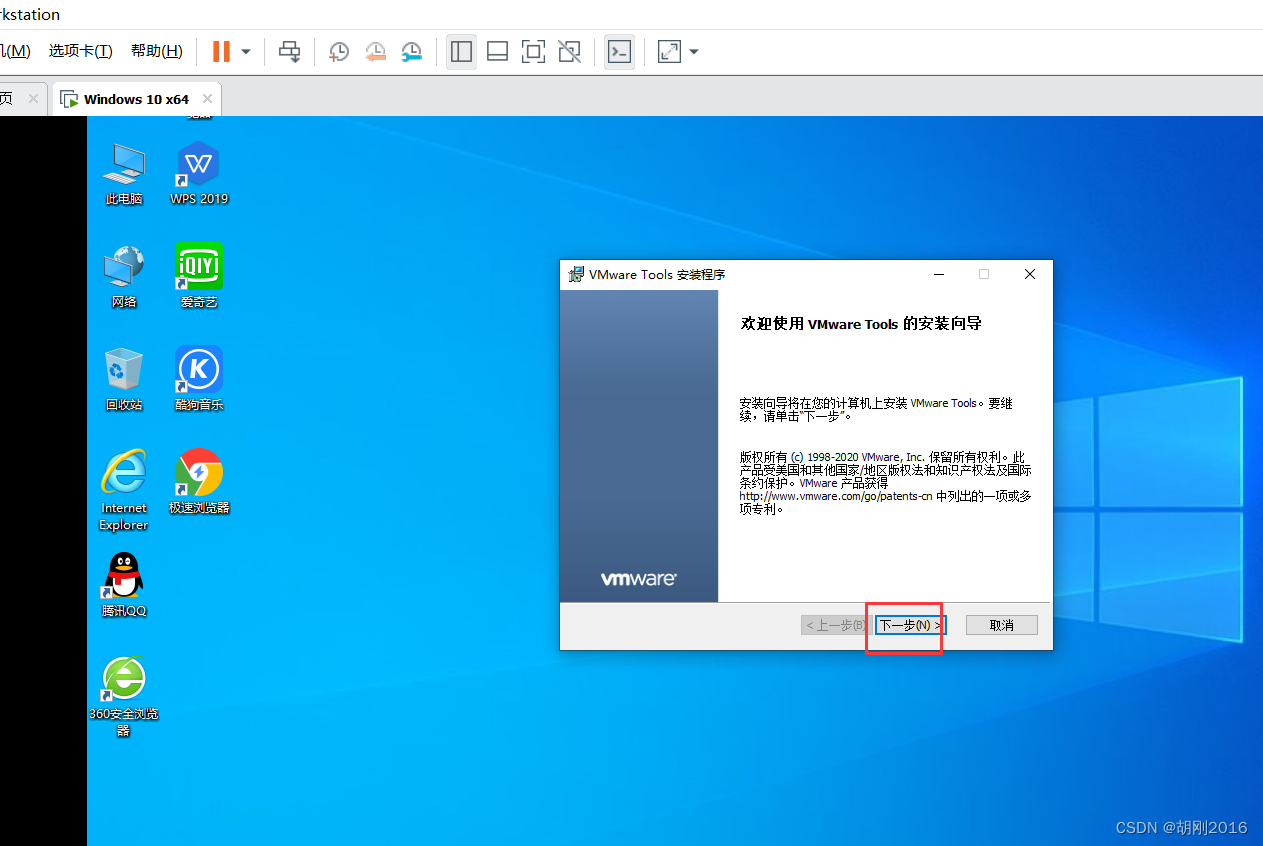Open 360安全浏览器
1263x846 pixels.
pos(123,678)
